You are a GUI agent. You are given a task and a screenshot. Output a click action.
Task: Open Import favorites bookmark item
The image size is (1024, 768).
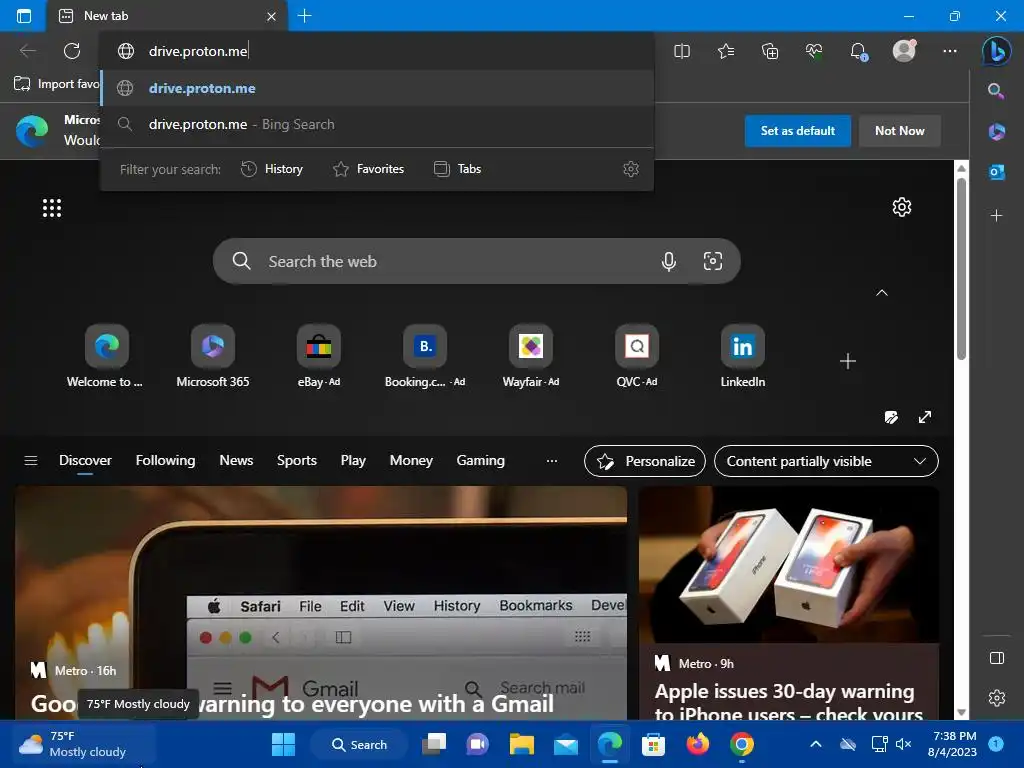point(56,84)
